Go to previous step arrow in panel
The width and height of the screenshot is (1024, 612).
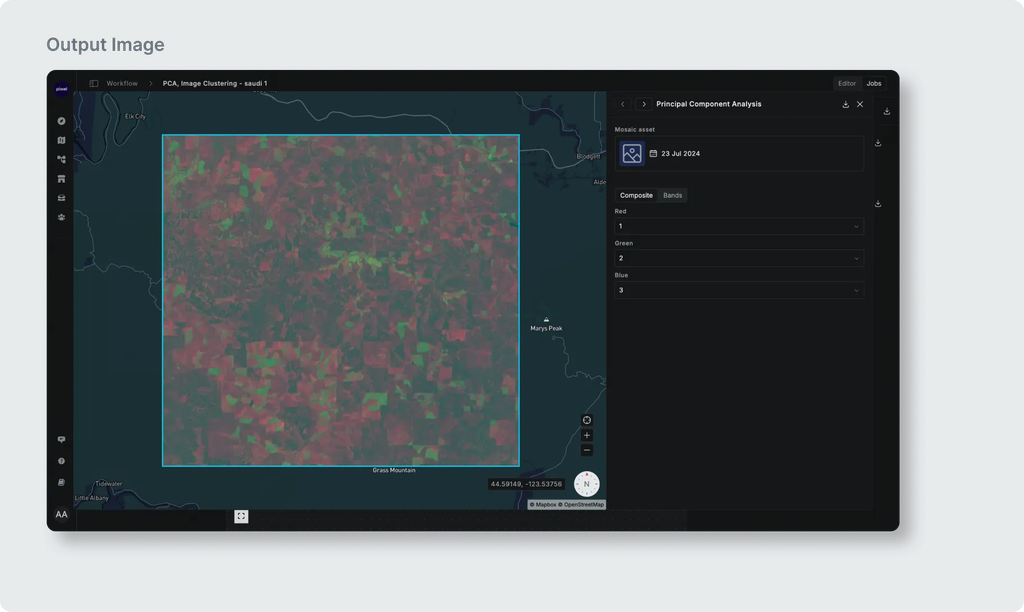(x=622, y=105)
